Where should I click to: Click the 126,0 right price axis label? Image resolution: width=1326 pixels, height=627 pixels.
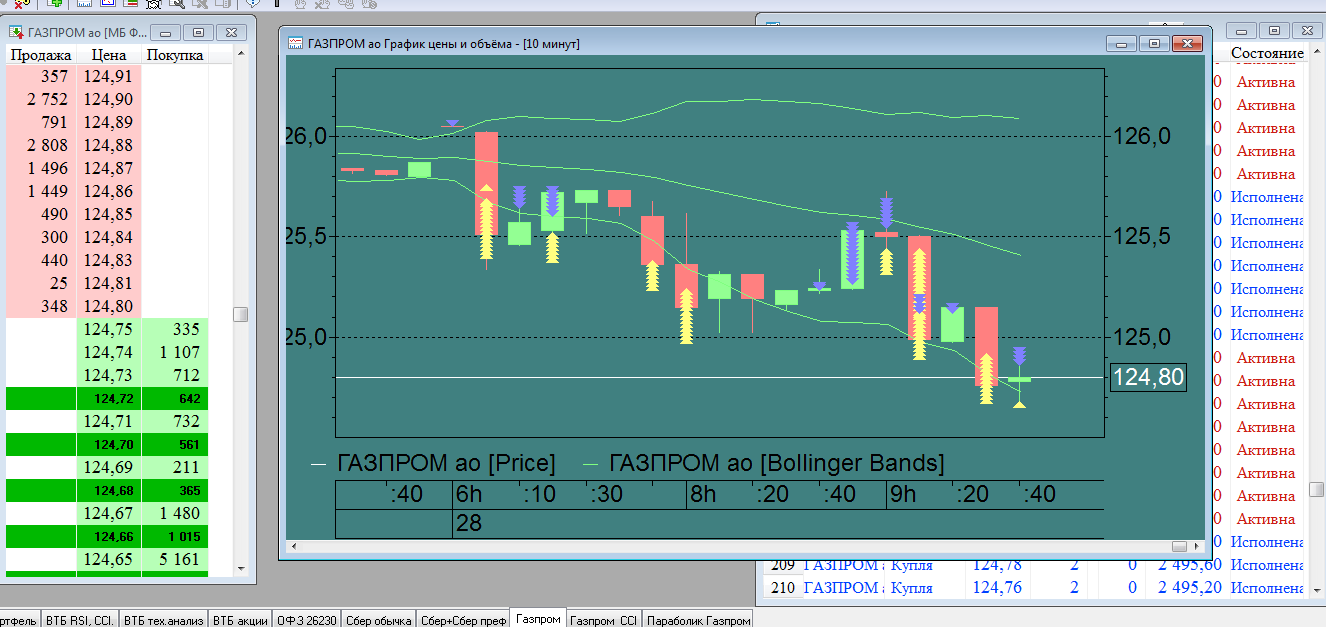point(1142,136)
